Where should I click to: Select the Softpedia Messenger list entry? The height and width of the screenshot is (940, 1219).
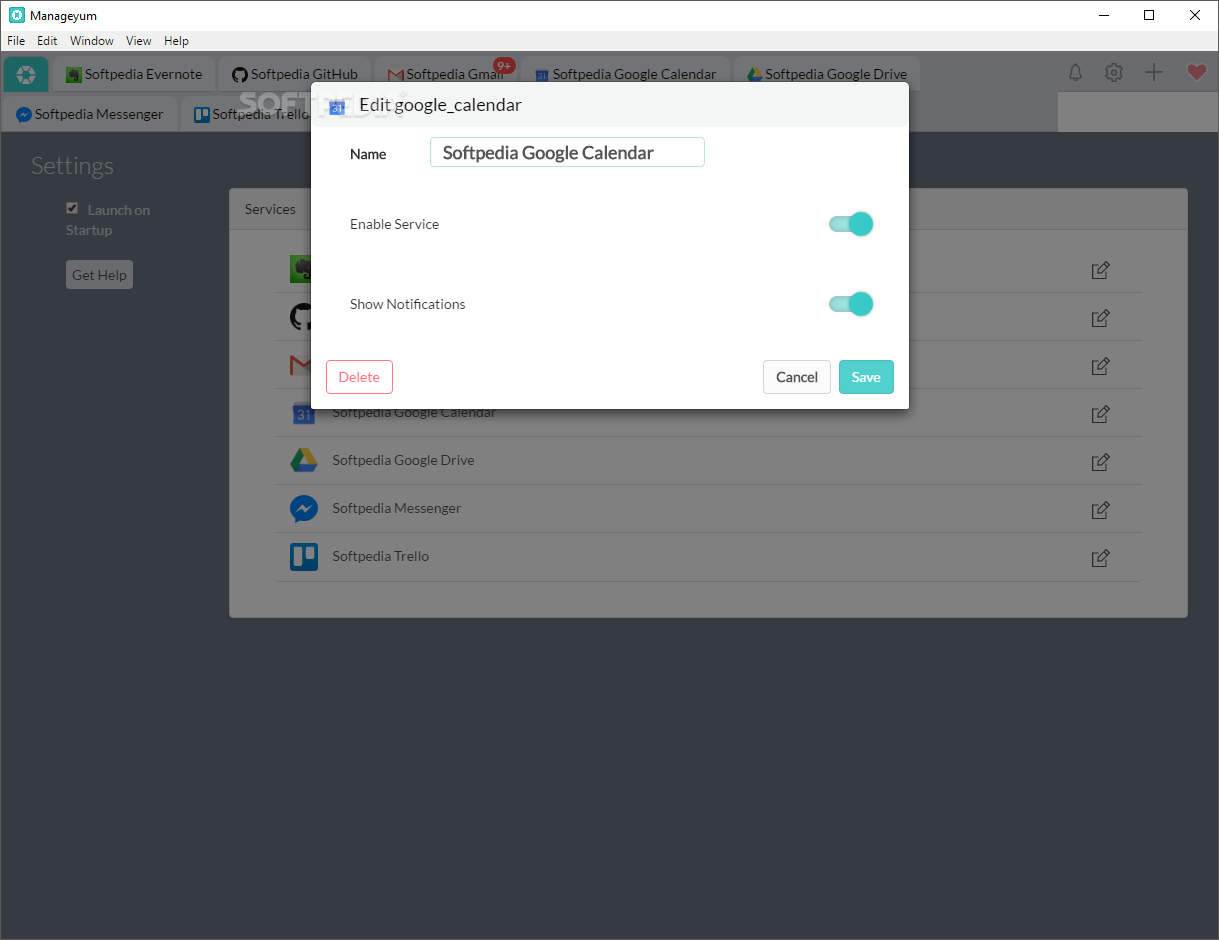click(708, 508)
